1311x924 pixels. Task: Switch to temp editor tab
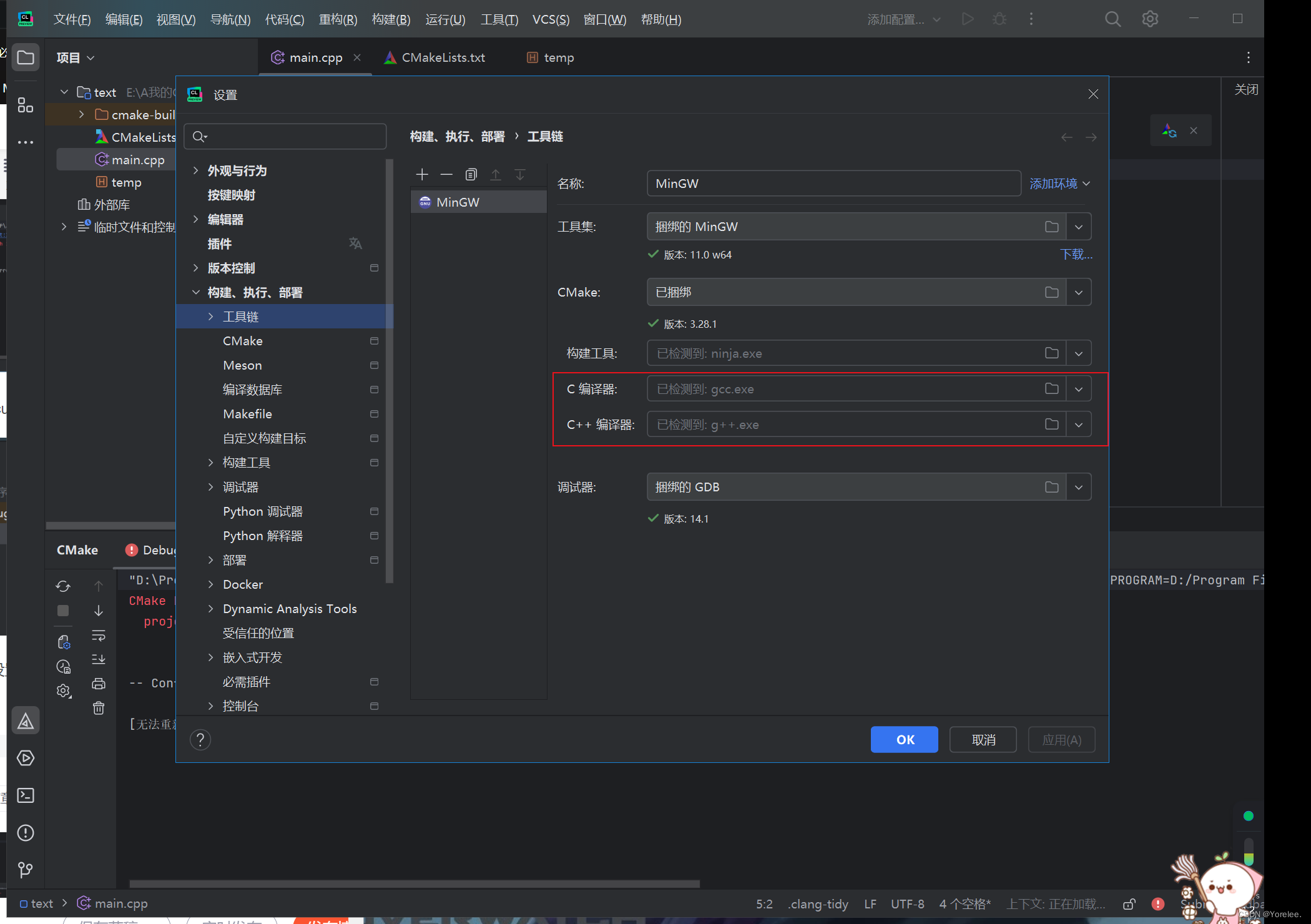[x=551, y=57]
